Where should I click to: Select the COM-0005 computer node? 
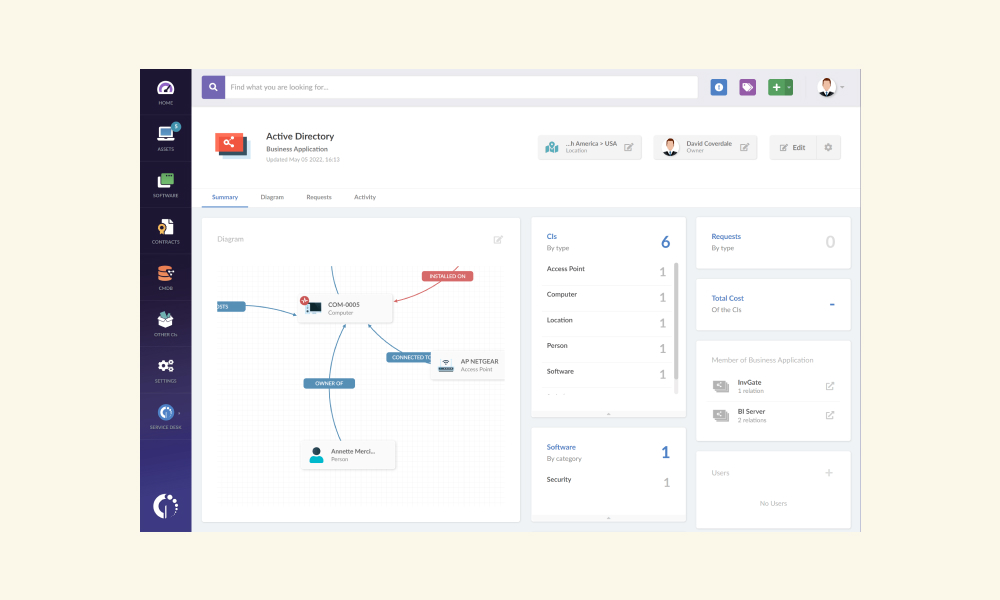(345, 308)
